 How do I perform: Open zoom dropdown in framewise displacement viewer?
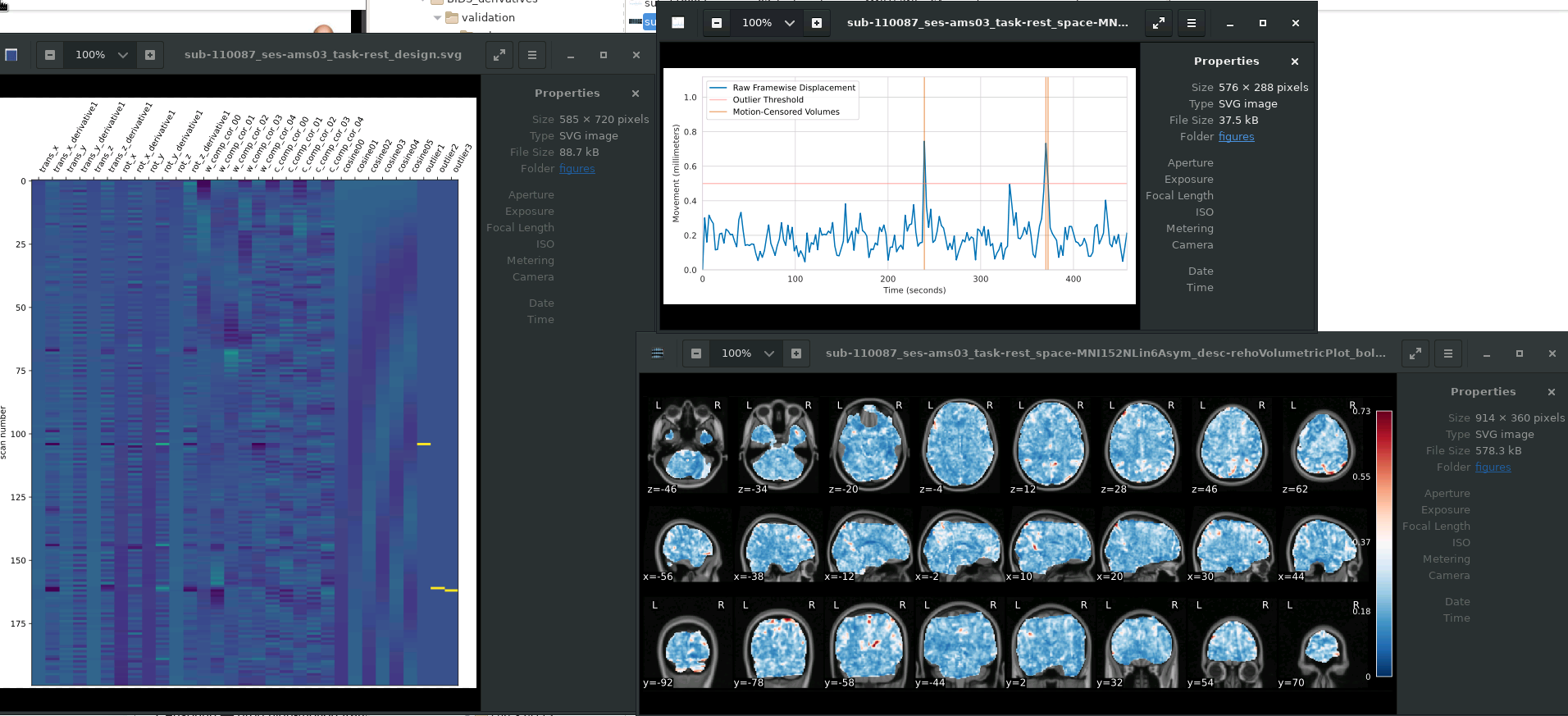pos(790,23)
